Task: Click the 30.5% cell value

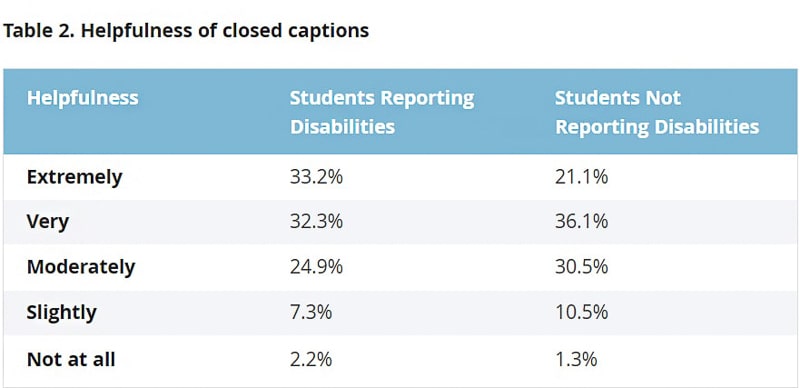Action: 582,266
